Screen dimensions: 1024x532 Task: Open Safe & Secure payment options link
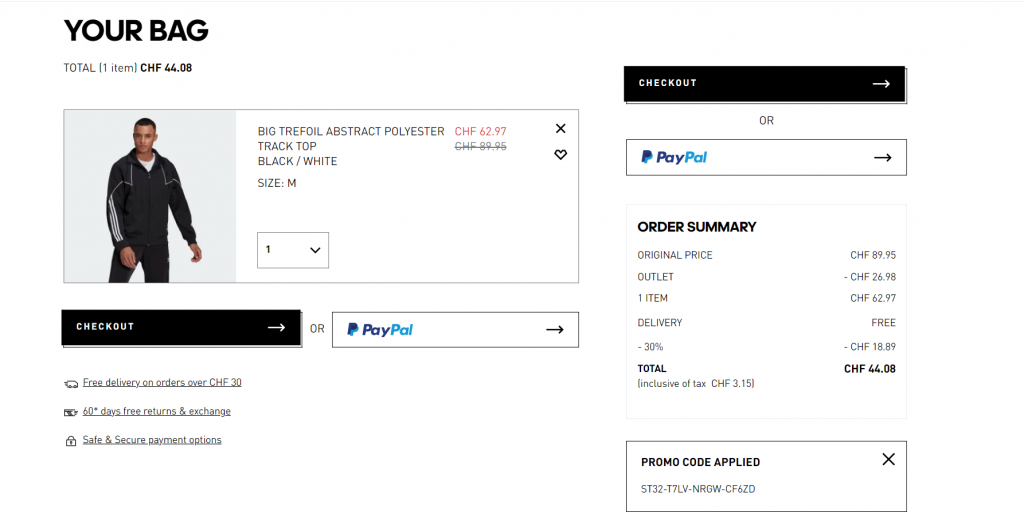(x=152, y=440)
